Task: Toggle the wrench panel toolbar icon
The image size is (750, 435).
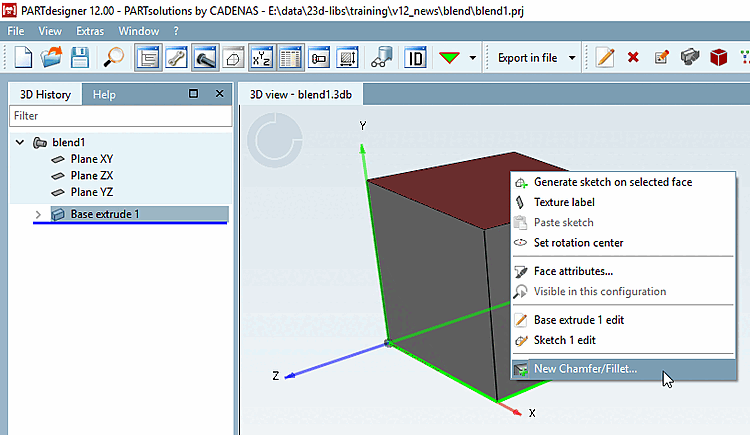Action: tap(176, 58)
